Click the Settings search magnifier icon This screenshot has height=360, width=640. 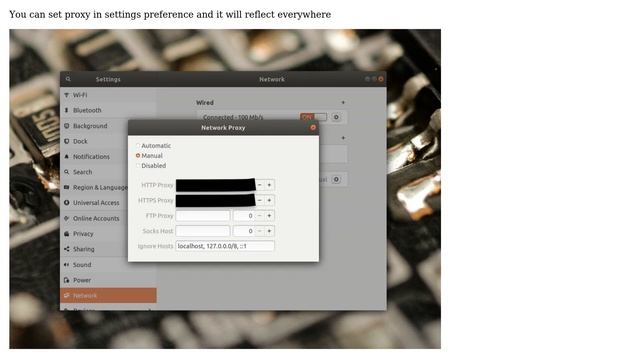click(x=68, y=79)
